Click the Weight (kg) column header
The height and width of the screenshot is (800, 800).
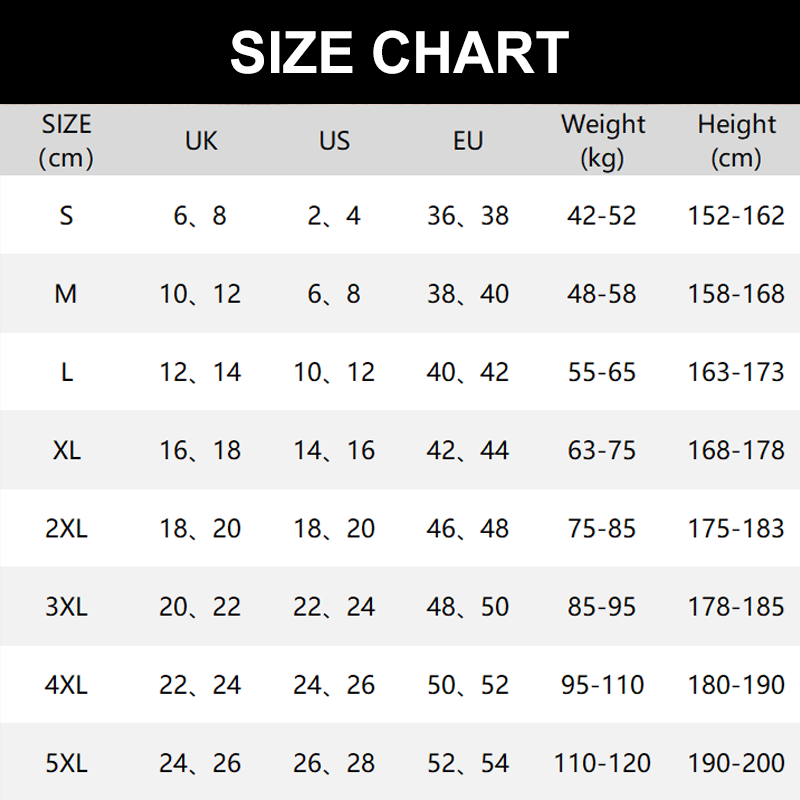(602, 141)
